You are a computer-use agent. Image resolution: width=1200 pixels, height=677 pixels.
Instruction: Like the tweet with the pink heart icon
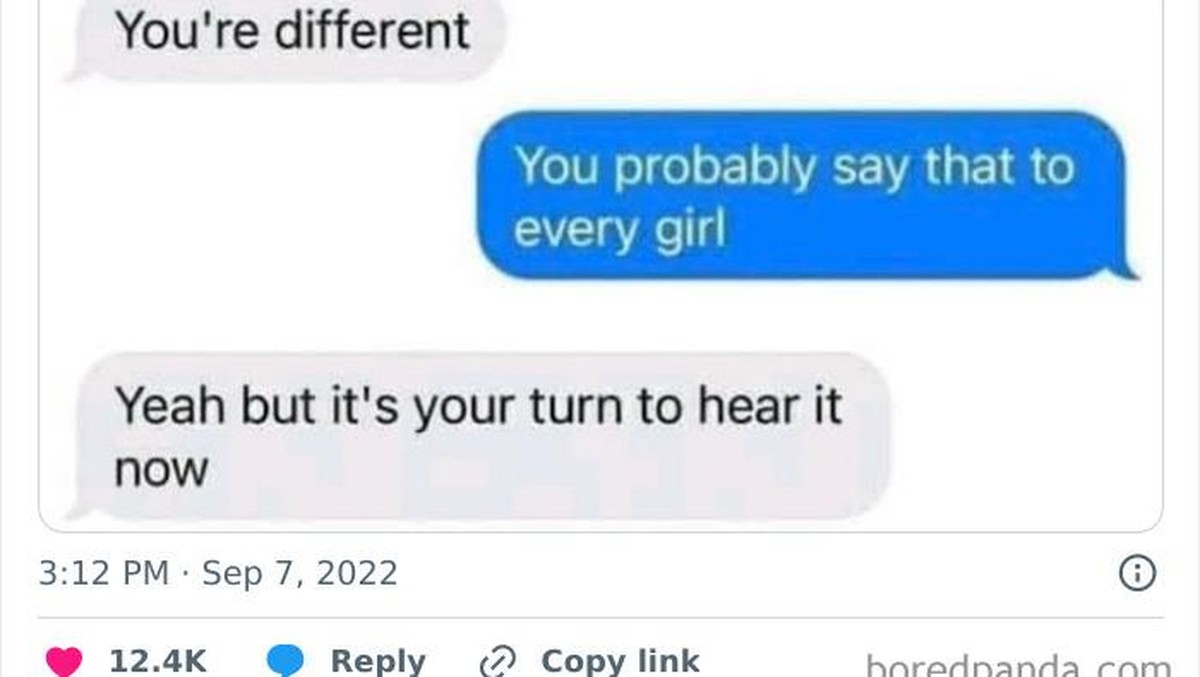64,661
